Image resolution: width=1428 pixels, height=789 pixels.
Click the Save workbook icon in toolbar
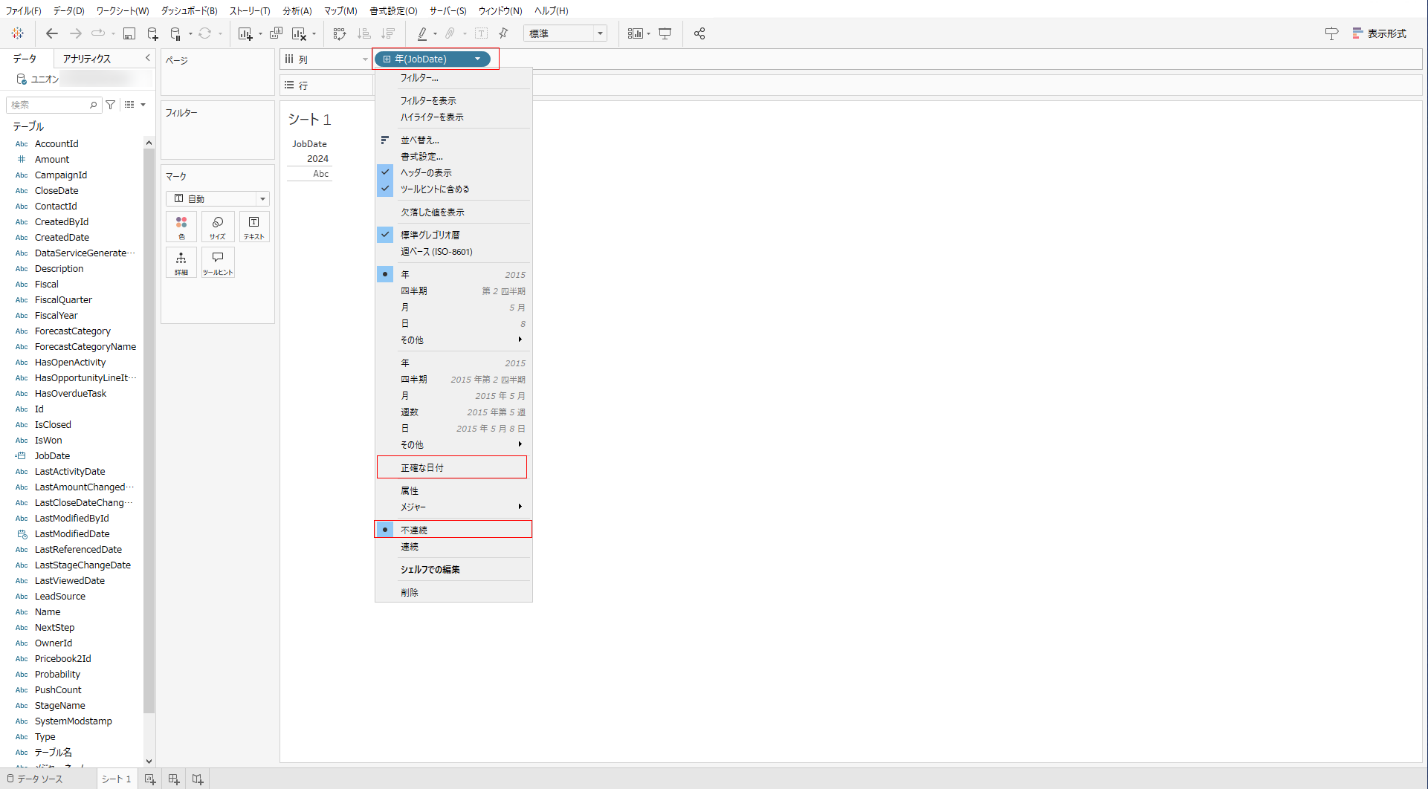click(x=129, y=34)
